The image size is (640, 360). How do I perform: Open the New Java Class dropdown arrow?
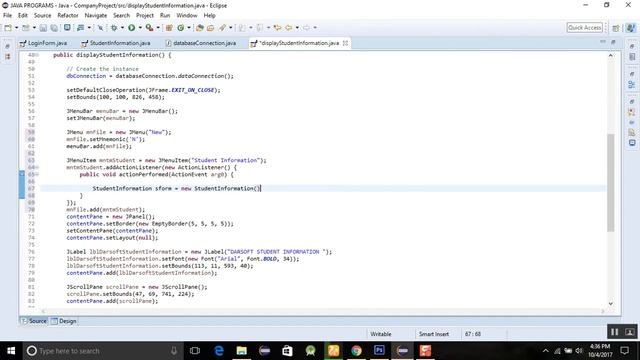(189, 28)
